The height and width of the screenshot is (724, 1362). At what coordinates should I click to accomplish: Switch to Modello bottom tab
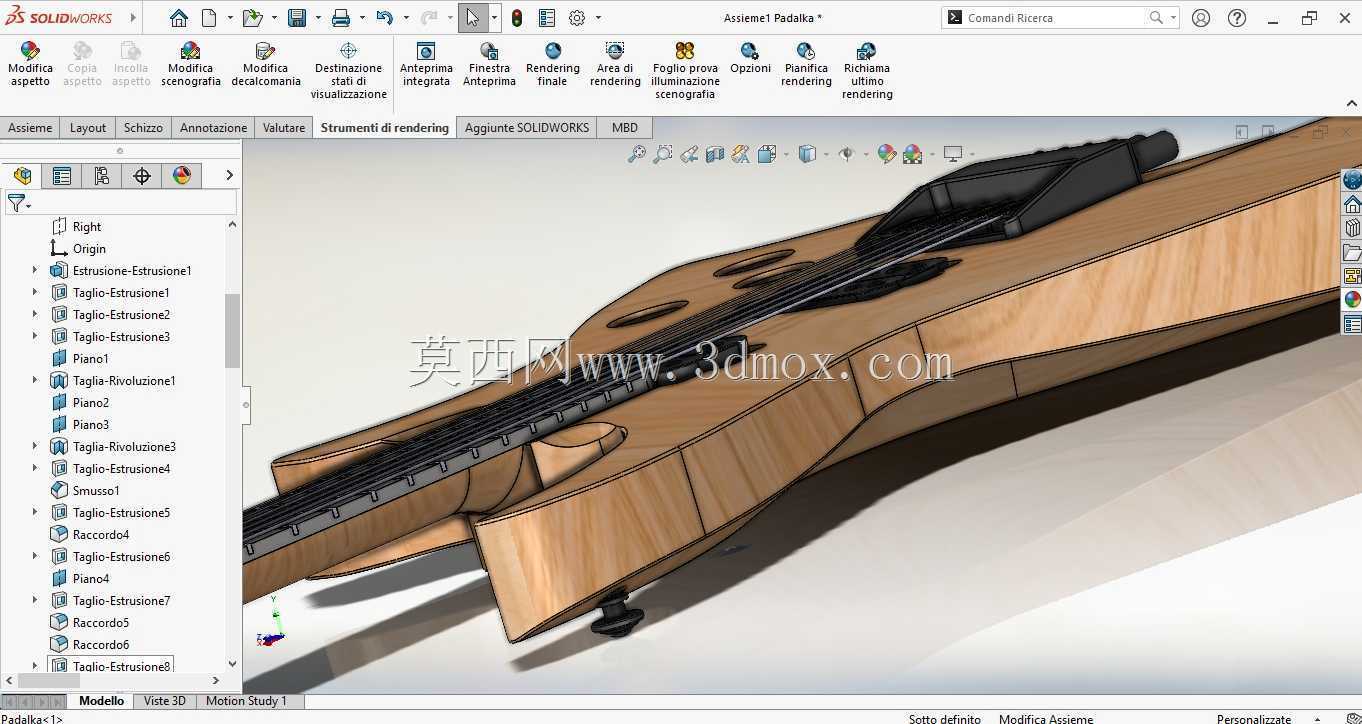101,701
